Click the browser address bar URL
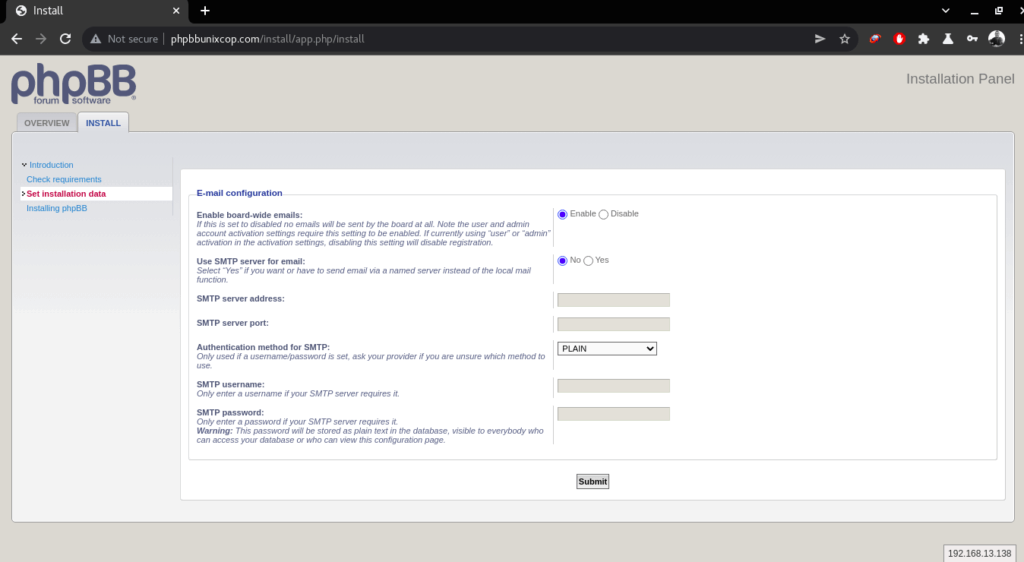This screenshot has width=1024, height=562. [267, 39]
